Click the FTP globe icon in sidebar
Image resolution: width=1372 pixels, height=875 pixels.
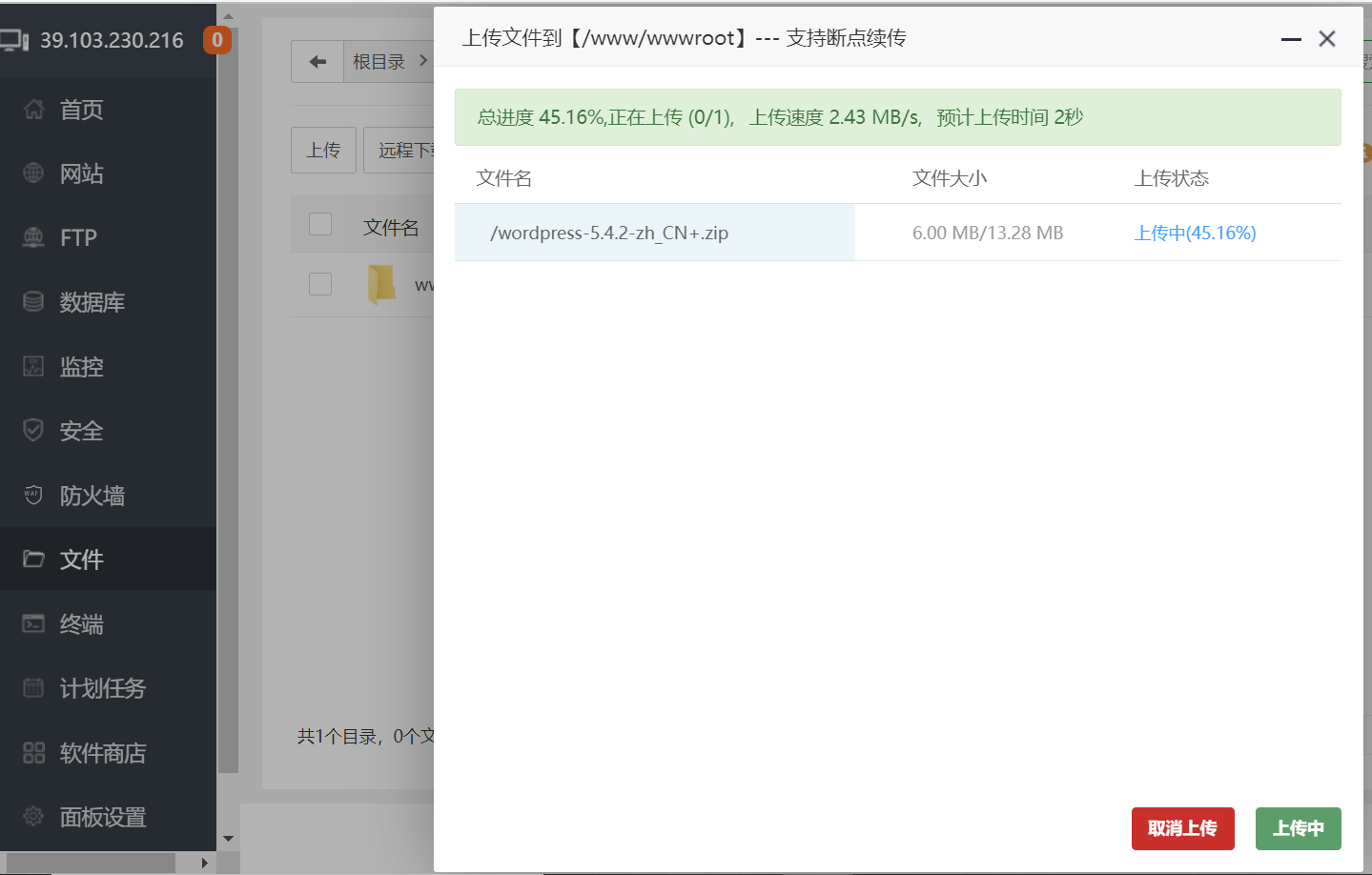[33, 237]
